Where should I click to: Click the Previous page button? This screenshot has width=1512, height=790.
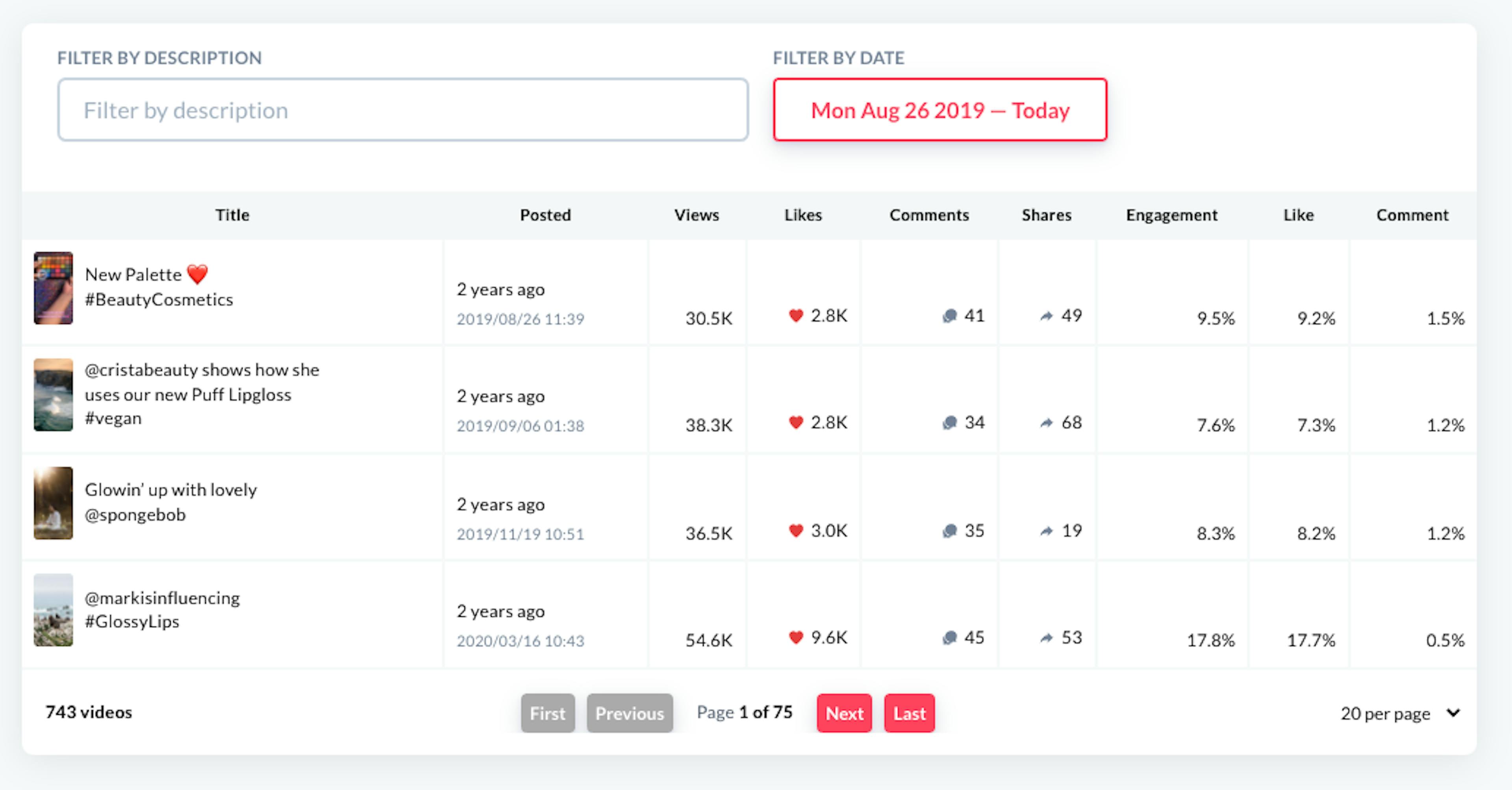tap(630, 713)
